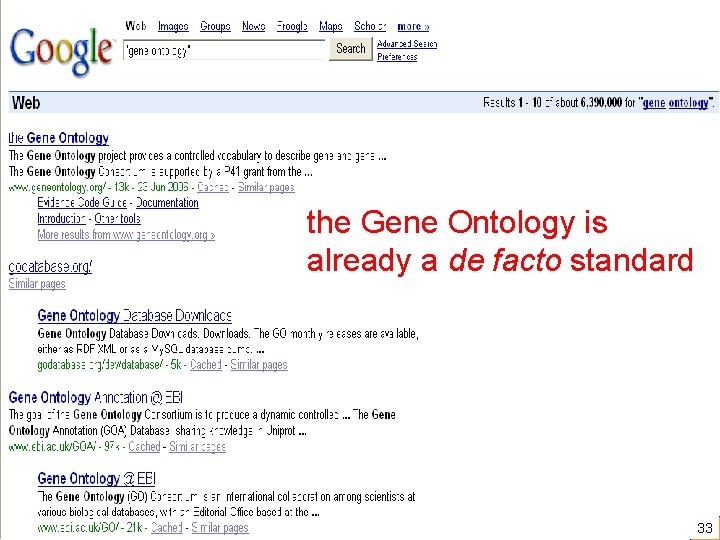Click 'Results 1 - 10 of about 6,390,000' text

(552, 102)
